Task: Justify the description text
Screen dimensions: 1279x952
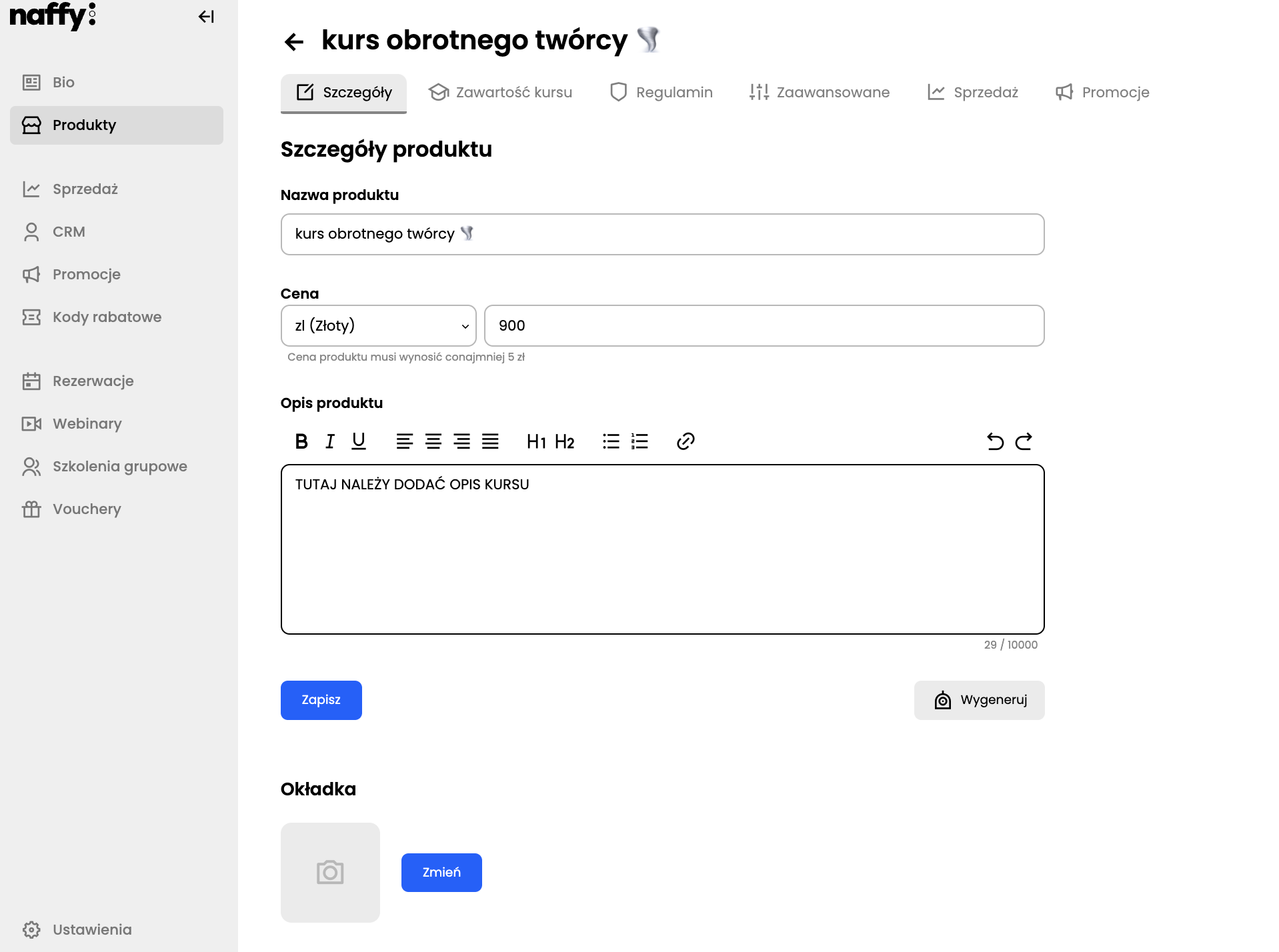Action: (x=490, y=441)
